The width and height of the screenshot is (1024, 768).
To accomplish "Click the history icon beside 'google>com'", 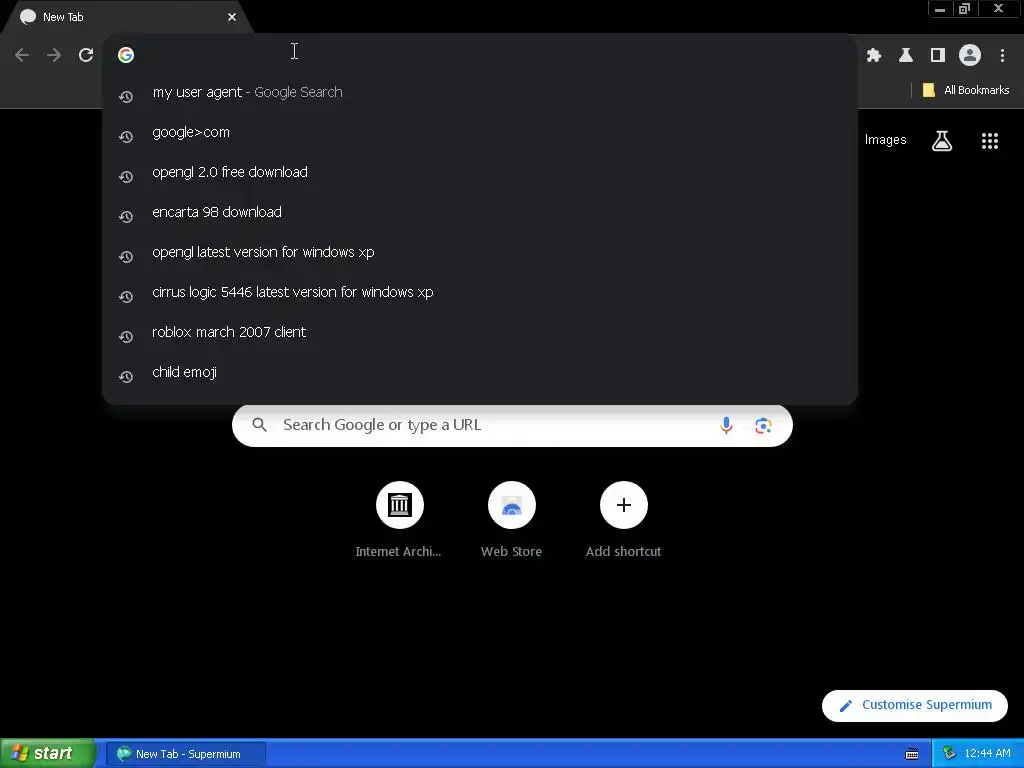I will 126,136.
